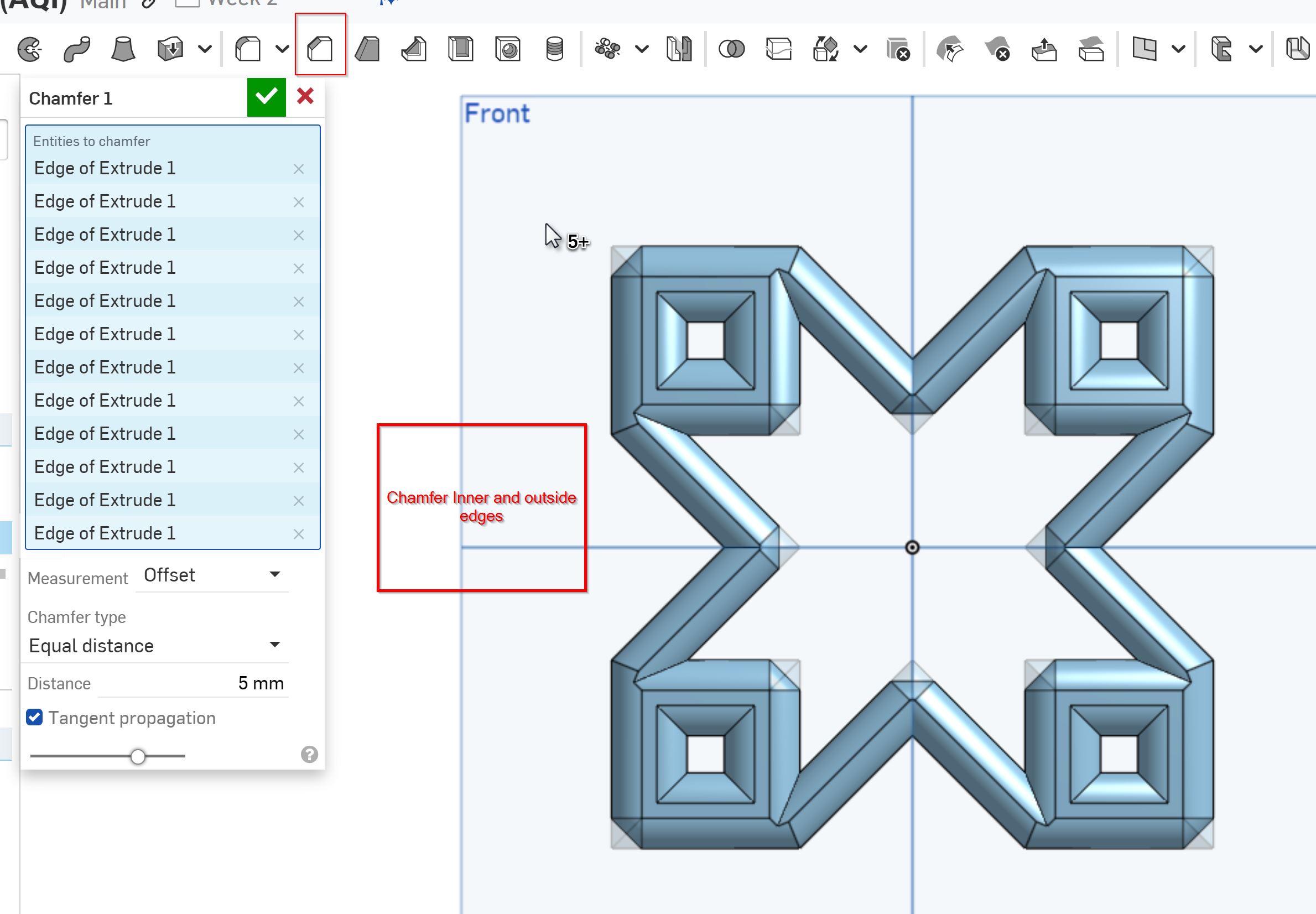The width and height of the screenshot is (1316, 914).
Task: Drag the Distance slider control
Action: (x=140, y=756)
